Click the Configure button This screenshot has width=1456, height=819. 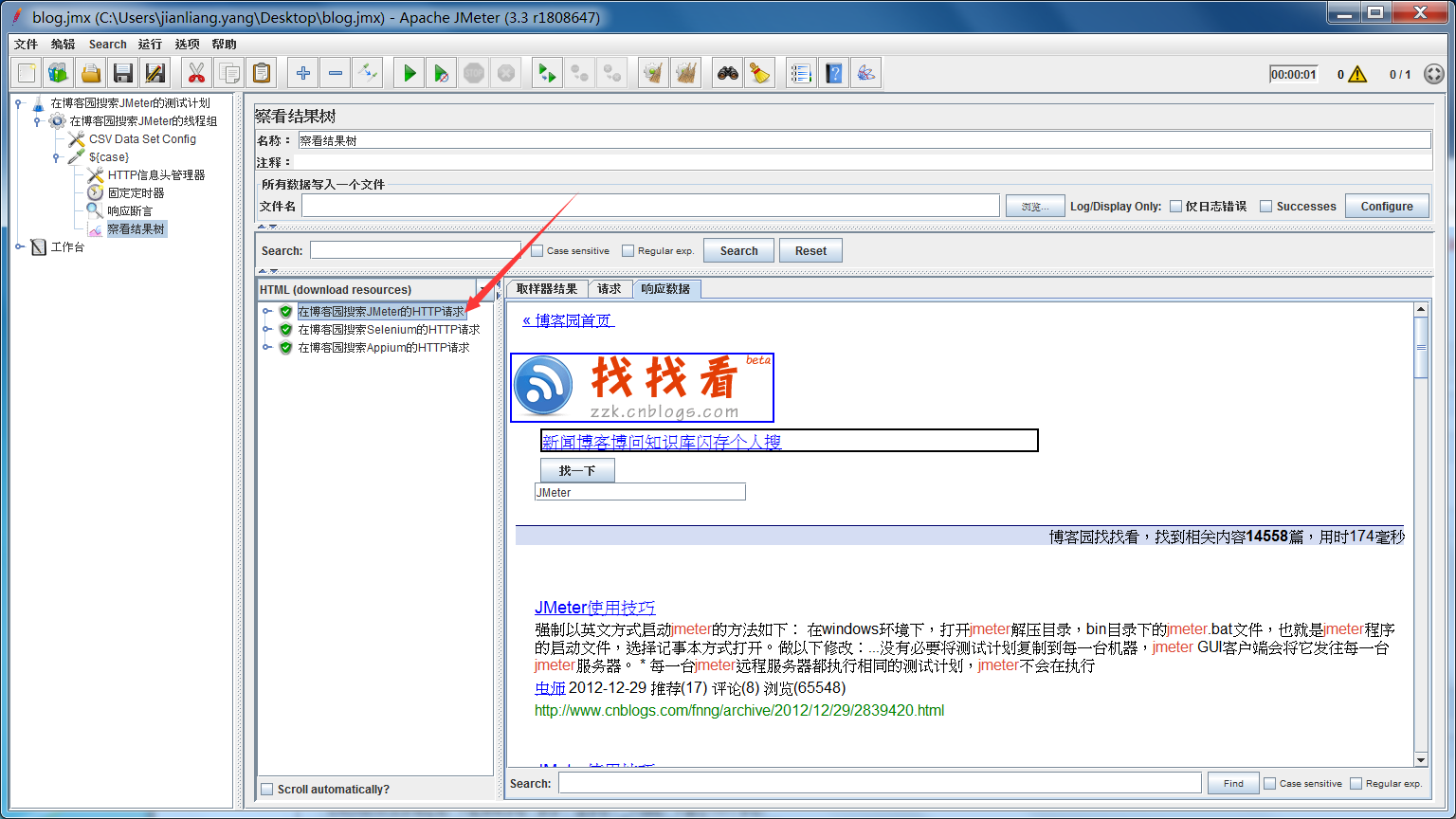pyautogui.click(x=1387, y=206)
